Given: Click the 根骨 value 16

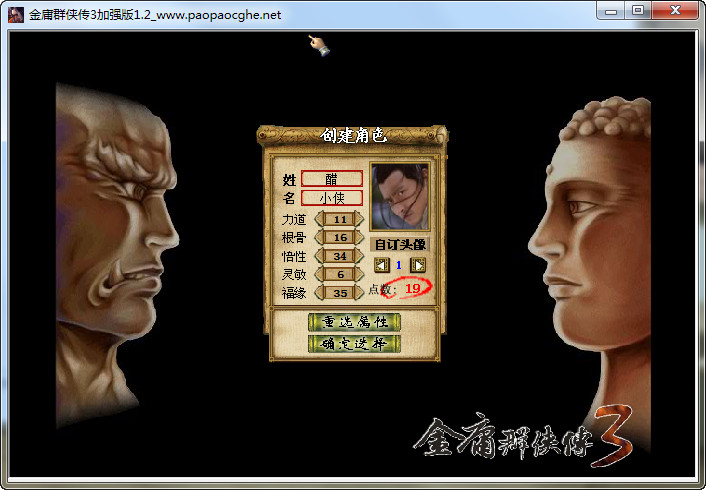Looking at the screenshot, I should (x=339, y=237).
